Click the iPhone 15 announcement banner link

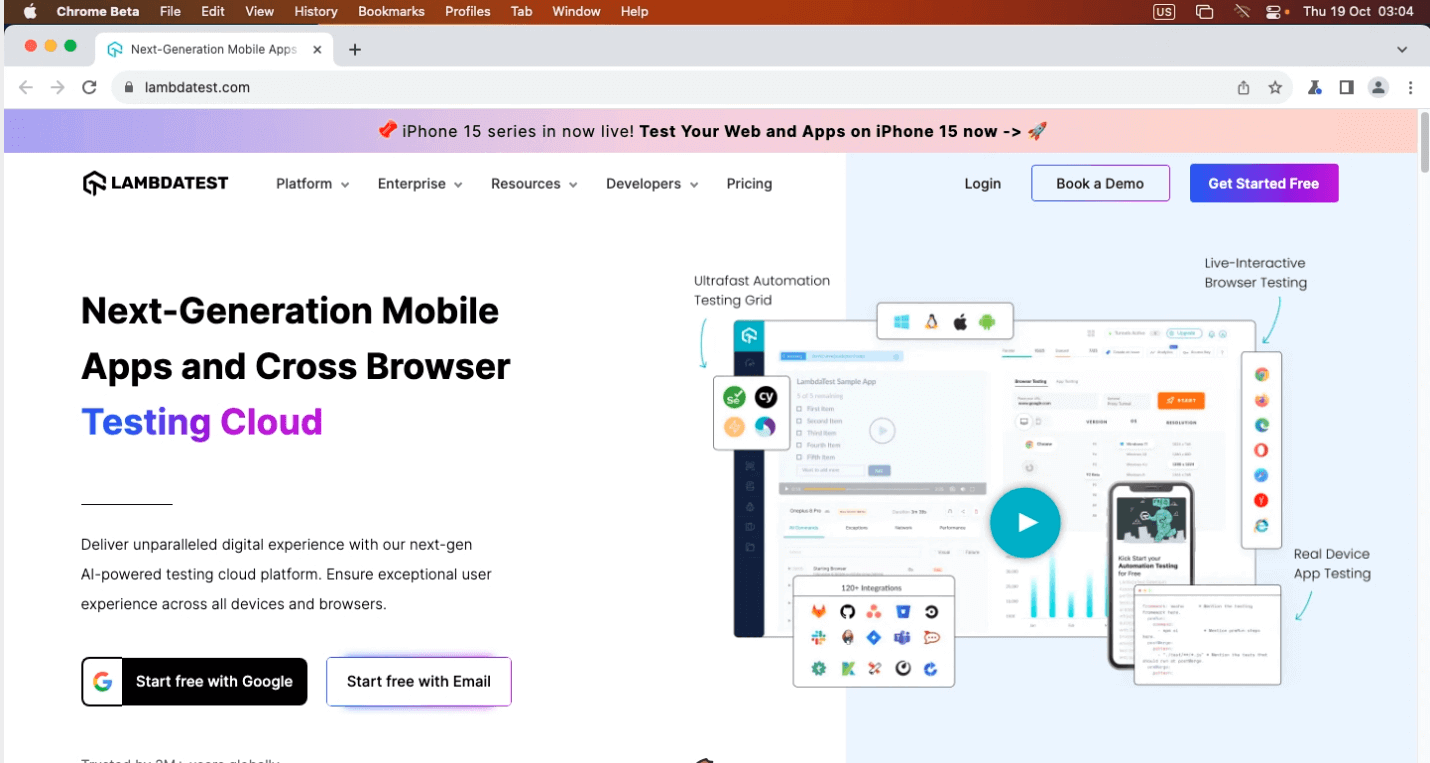coord(714,130)
